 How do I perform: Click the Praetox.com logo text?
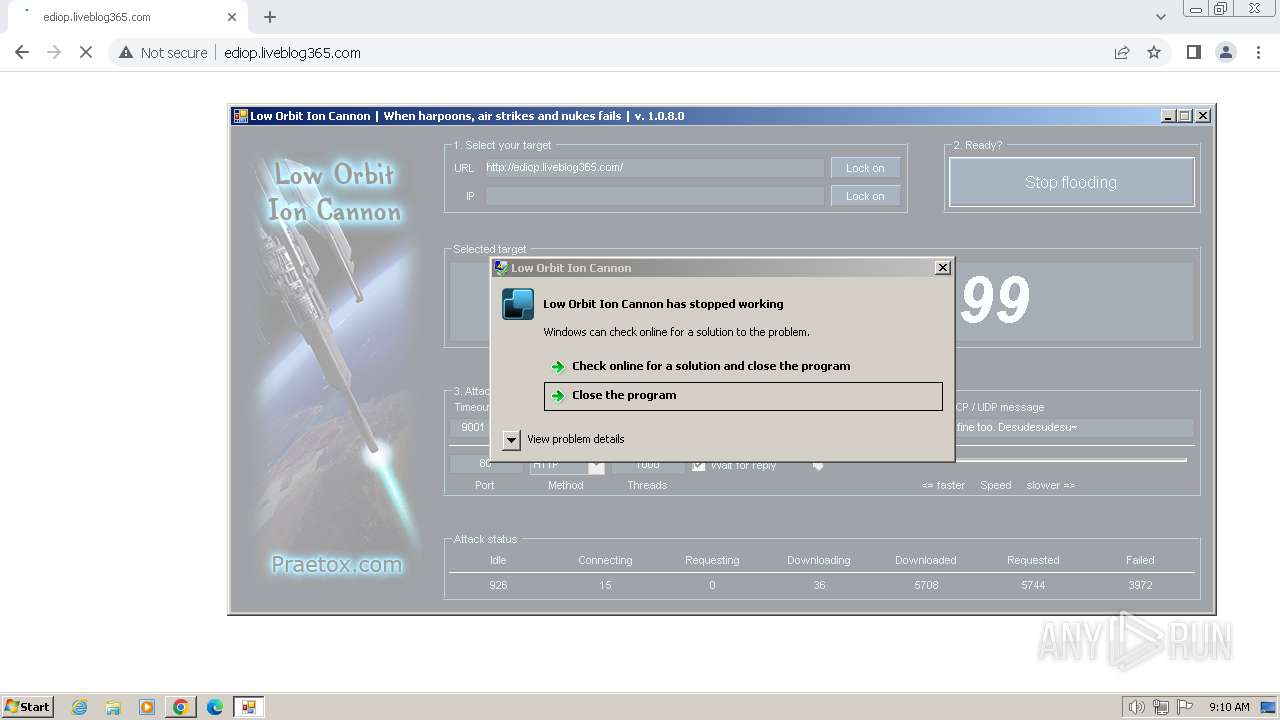tap(337, 564)
